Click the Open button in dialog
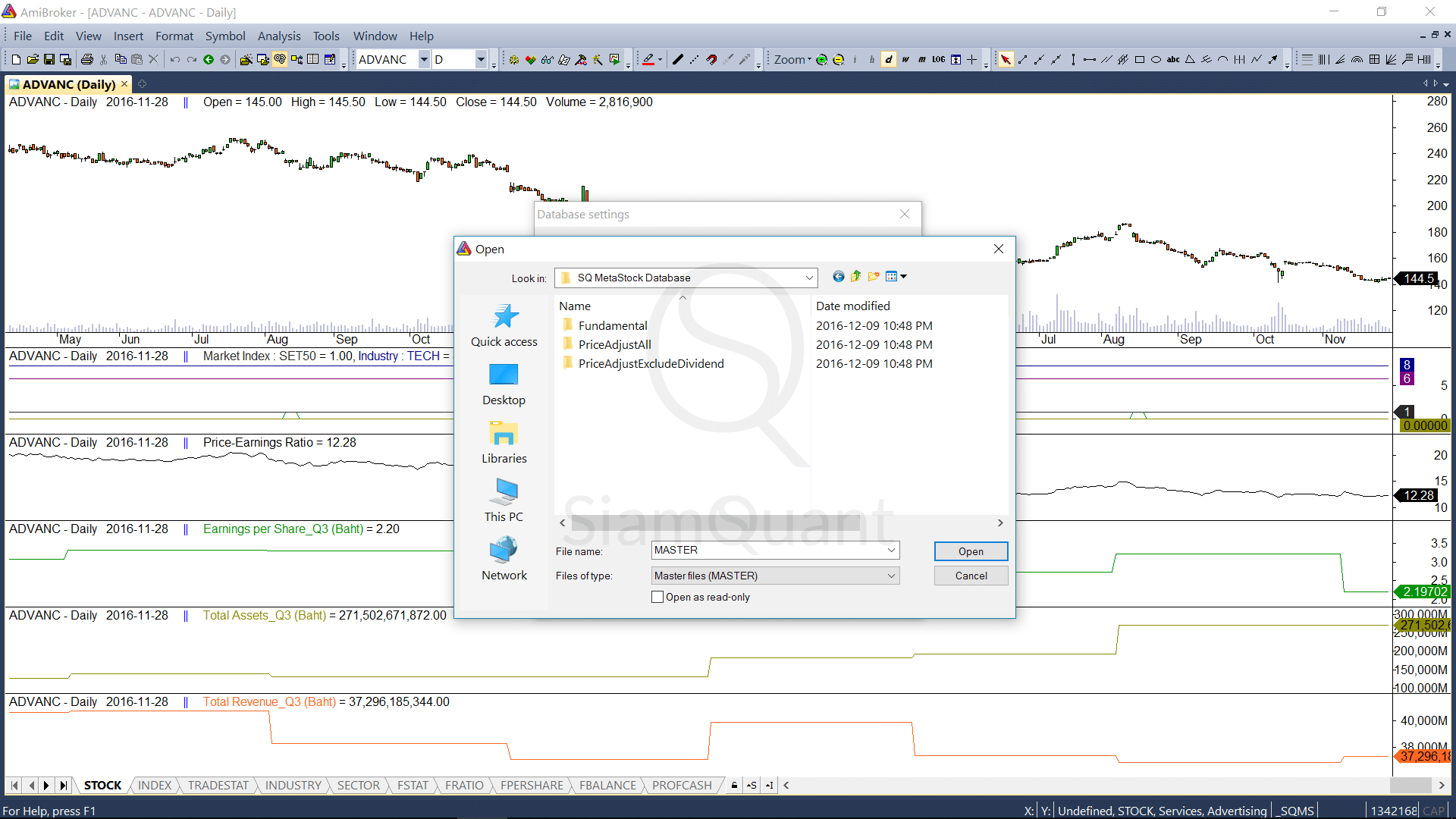The width and height of the screenshot is (1456, 819). click(970, 551)
